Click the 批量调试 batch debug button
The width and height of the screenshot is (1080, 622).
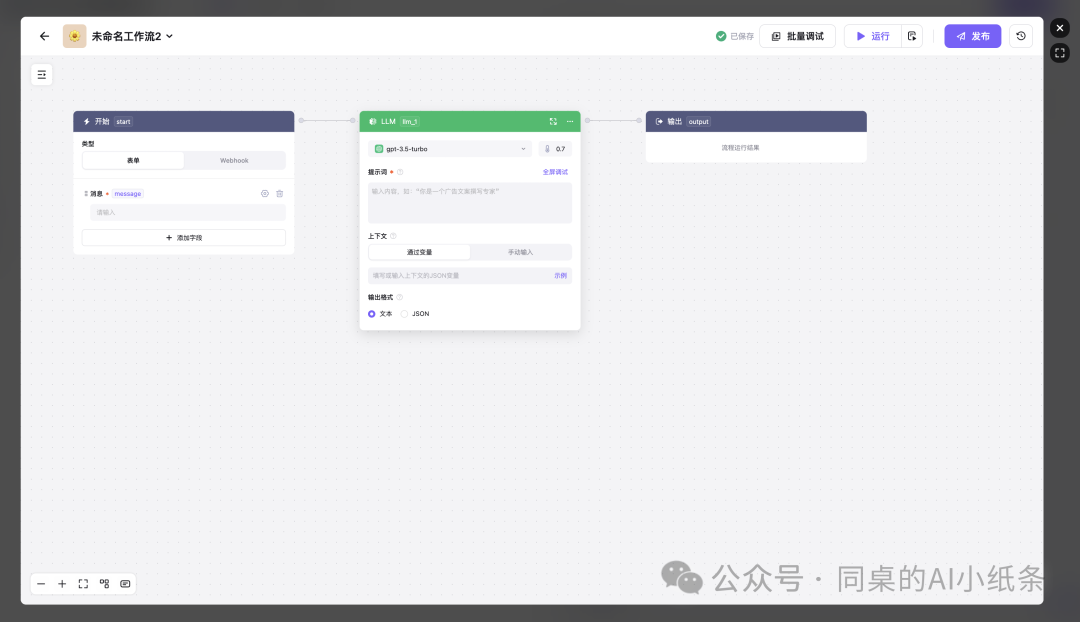coord(797,36)
